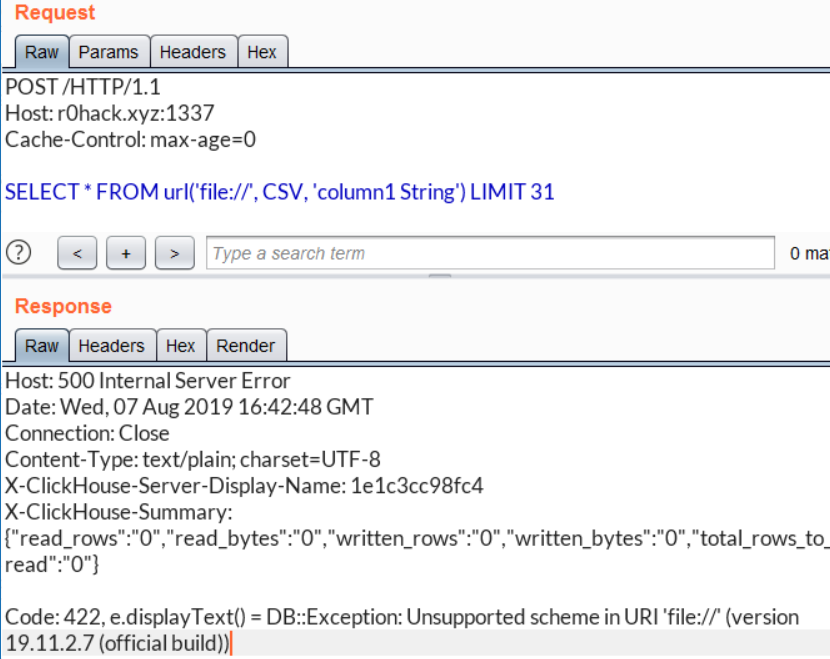This screenshot has width=830, height=659.
Task: Click the Request panel heading
Action: [x=55, y=12]
